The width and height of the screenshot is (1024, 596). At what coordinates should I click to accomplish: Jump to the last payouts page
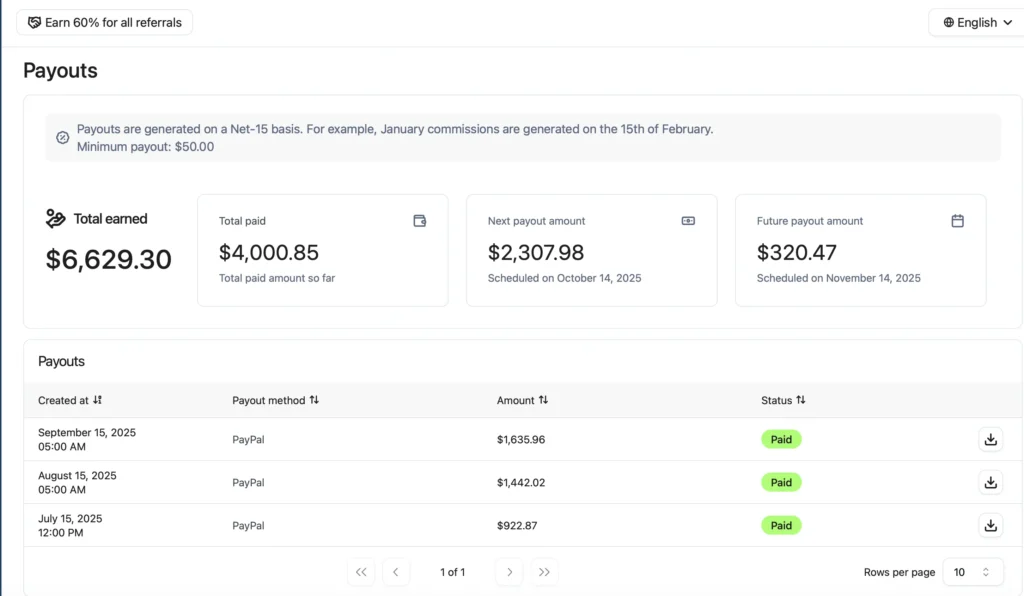click(x=544, y=572)
